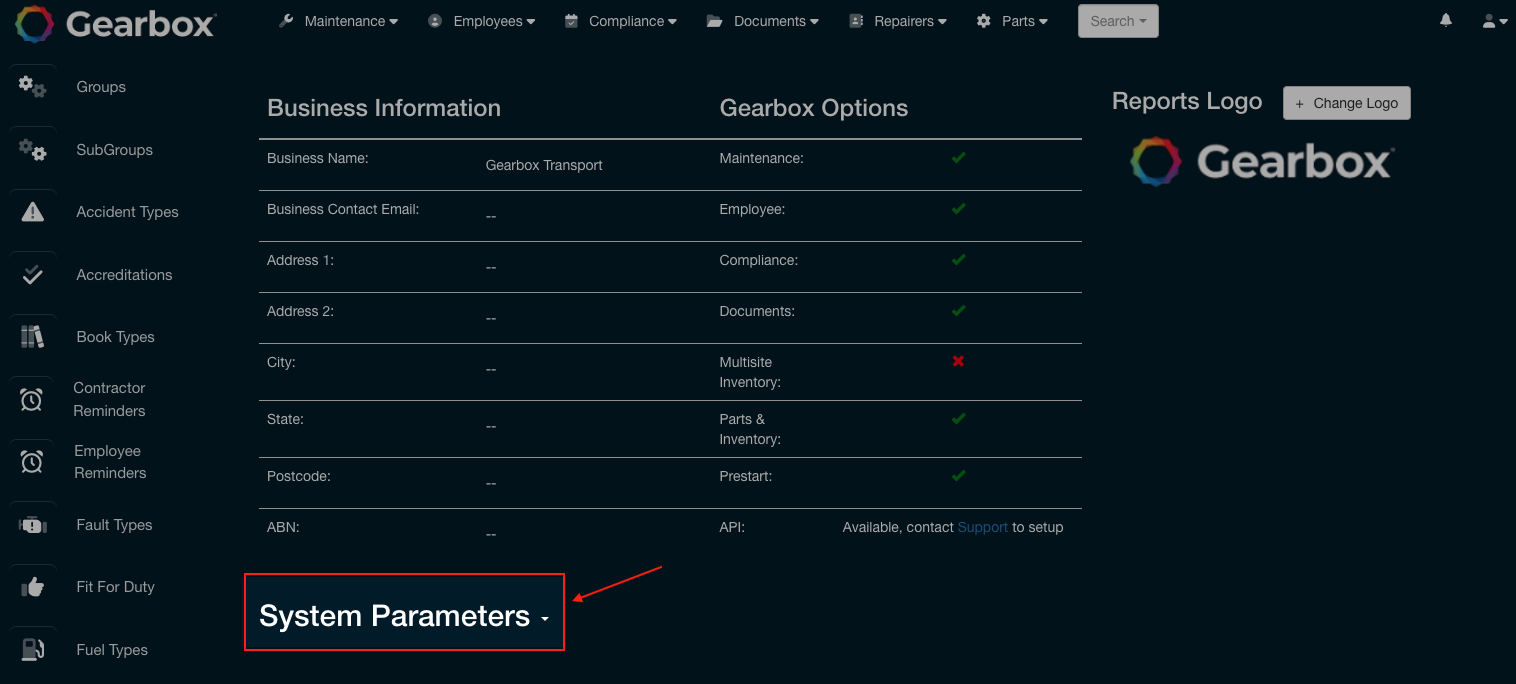The width and height of the screenshot is (1516, 684).
Task: Go to Employee Reminders in sidebar
Action: 110,462
